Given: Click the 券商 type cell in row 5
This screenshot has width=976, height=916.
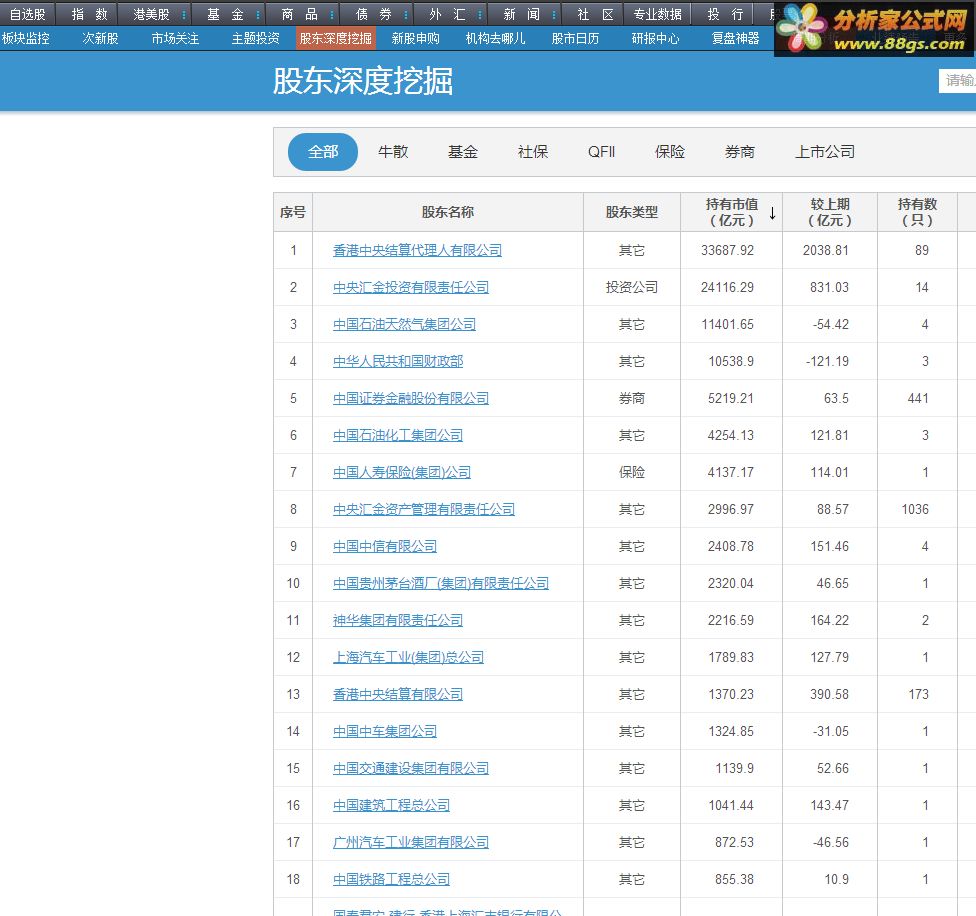Looking at the screenshot, I should click(x=632, y=398).
